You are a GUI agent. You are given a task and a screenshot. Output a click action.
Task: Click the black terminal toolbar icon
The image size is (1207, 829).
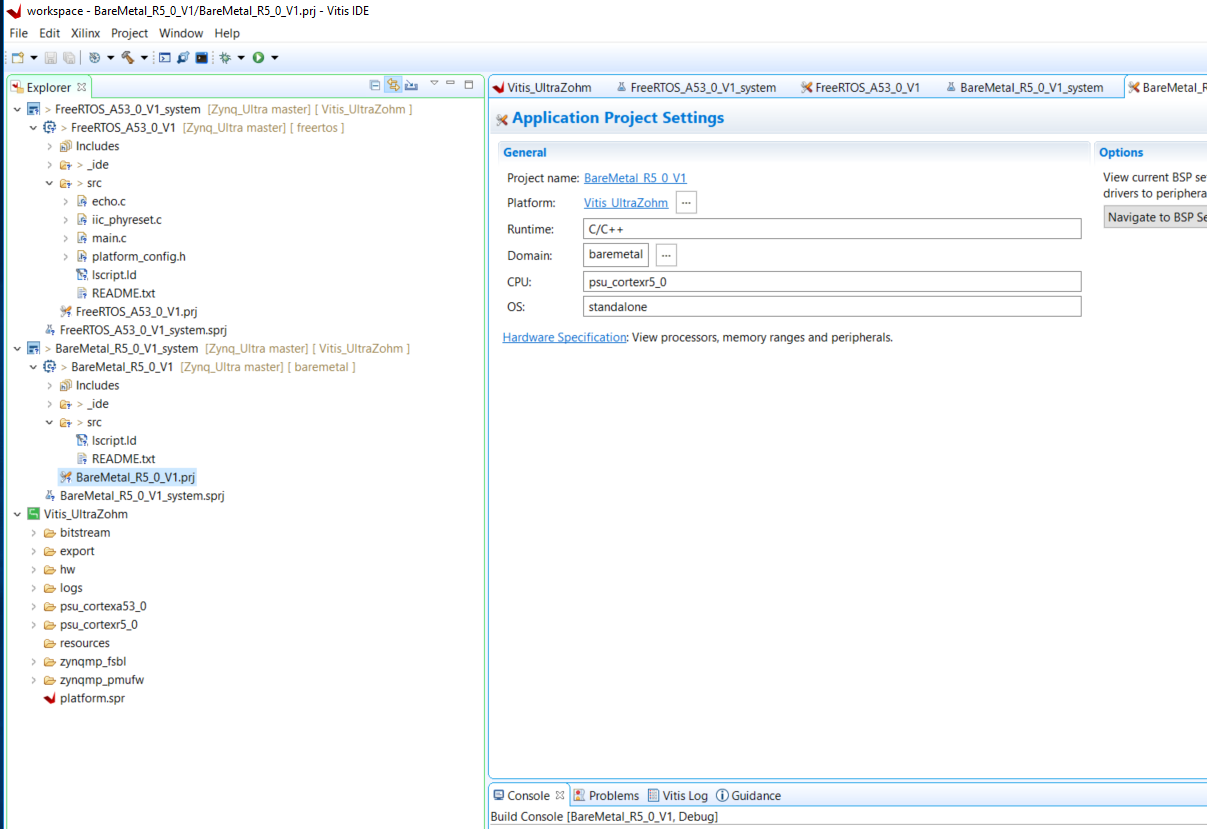(x=201, y=58)
